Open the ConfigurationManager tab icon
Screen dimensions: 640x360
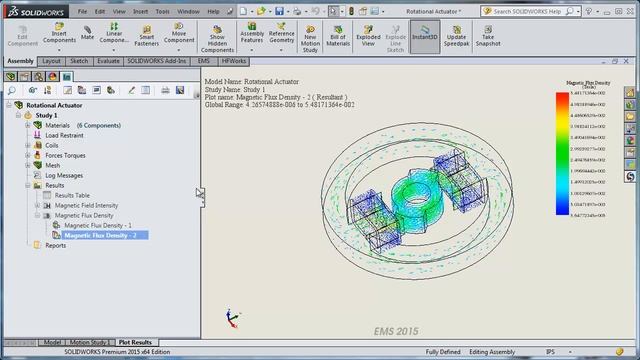(38, 76)
